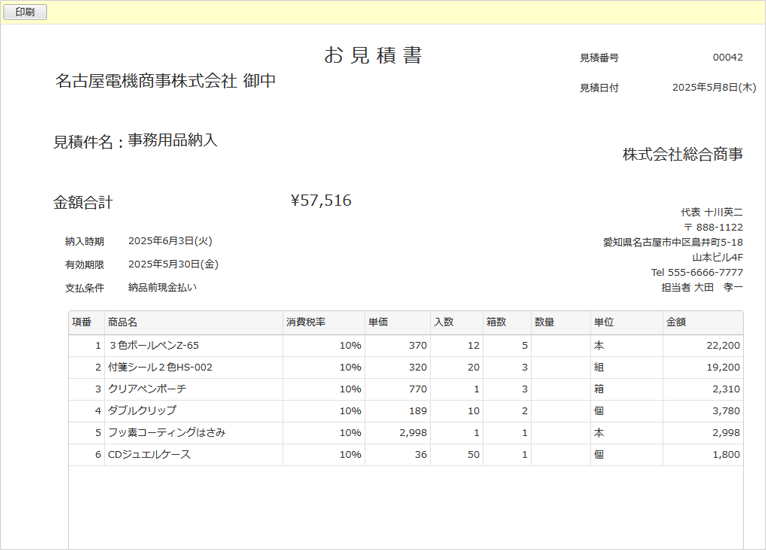Select the 商品名 column header
This screenshot has height=550, width=766.
[x=122, y=322]
